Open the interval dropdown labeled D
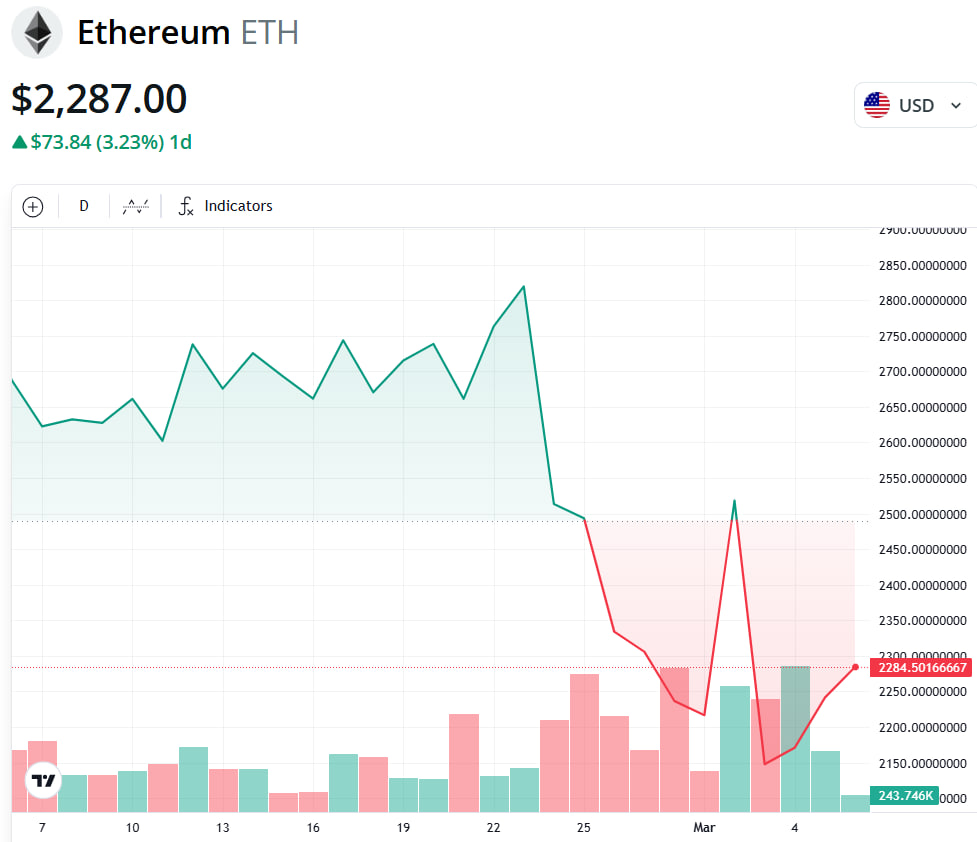 (x=83, y=206)
